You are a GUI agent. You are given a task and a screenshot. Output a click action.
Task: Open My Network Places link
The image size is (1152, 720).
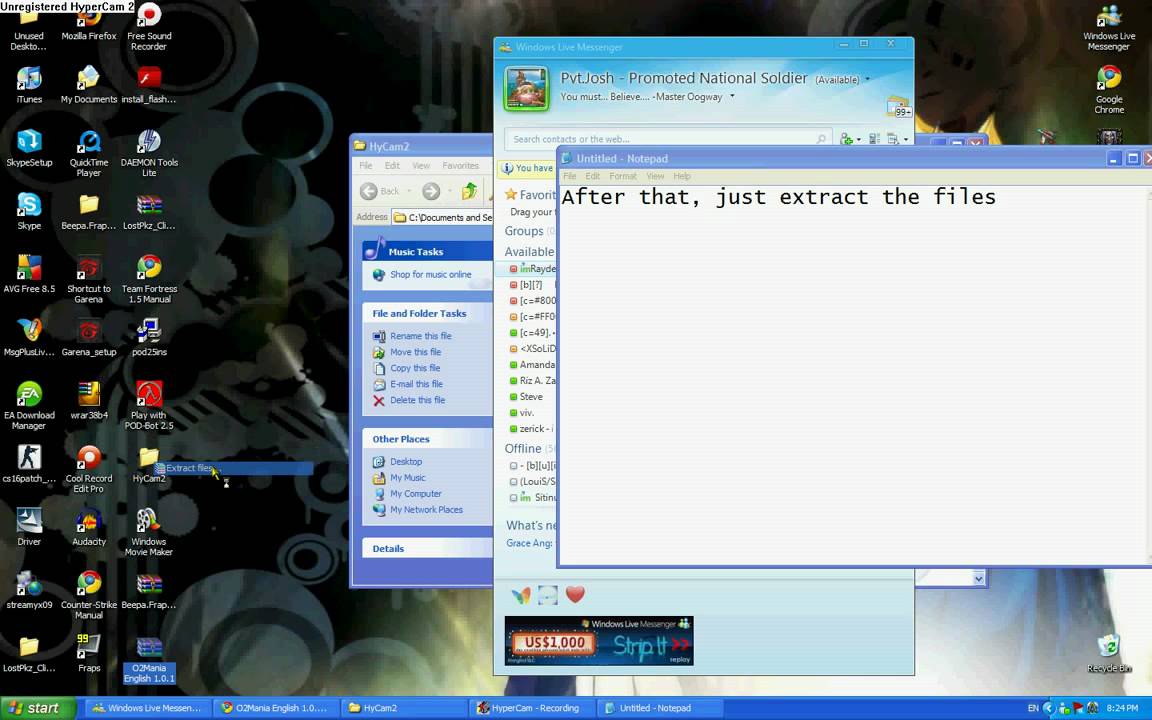(426, 510)
